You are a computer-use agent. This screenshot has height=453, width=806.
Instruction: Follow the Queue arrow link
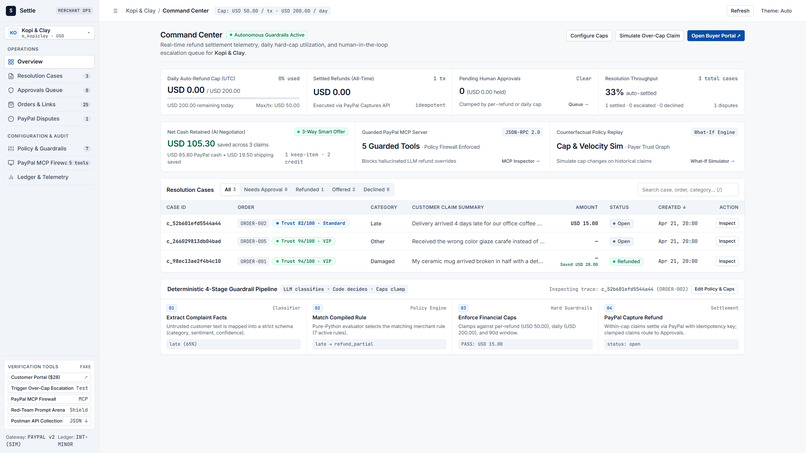tap(578, 104)
